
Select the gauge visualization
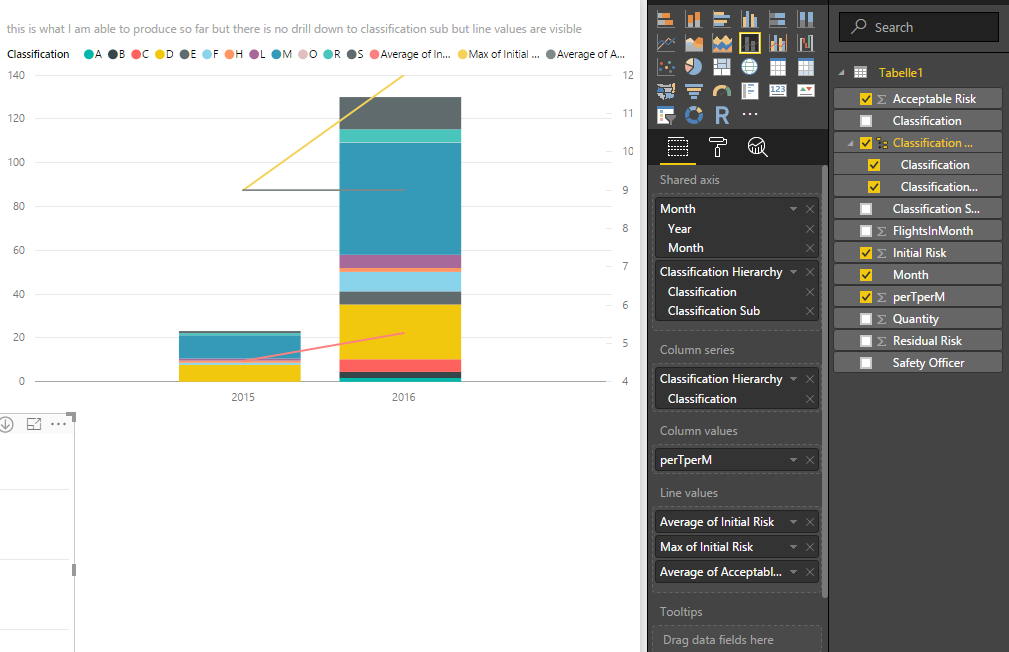tap(721, 91)
